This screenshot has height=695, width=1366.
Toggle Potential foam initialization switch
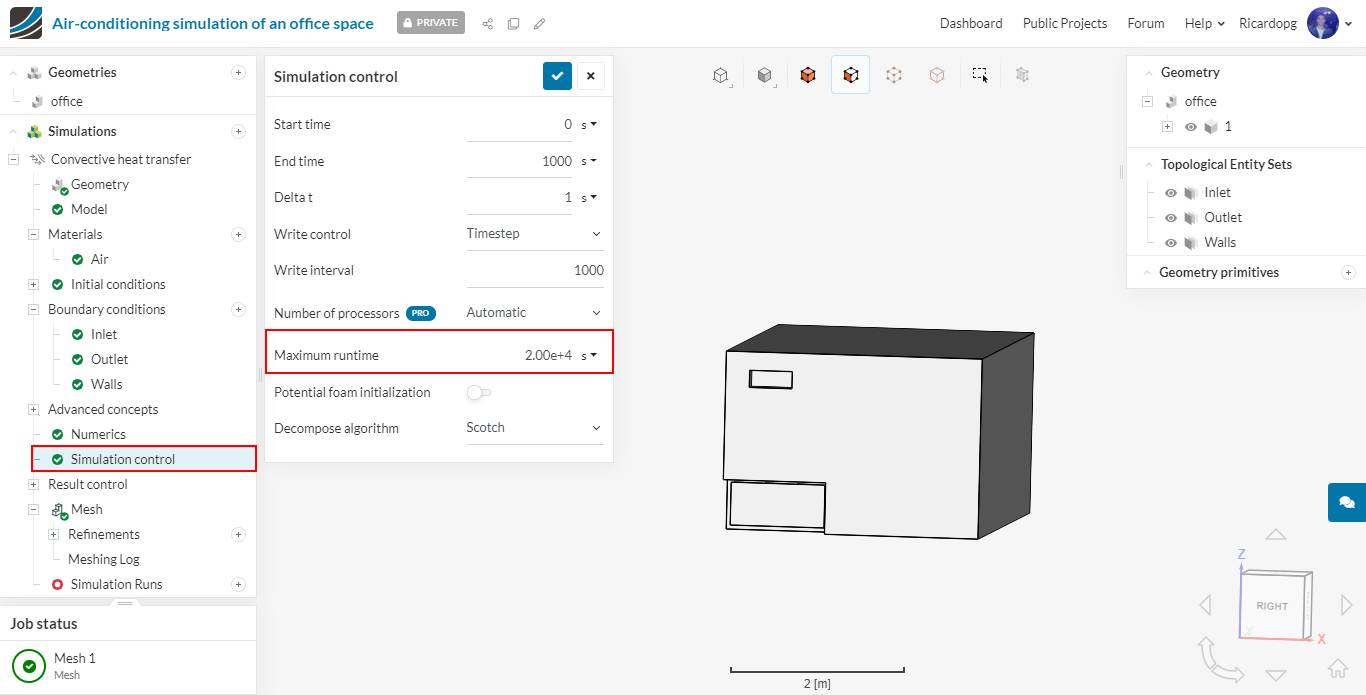[479, 393]
